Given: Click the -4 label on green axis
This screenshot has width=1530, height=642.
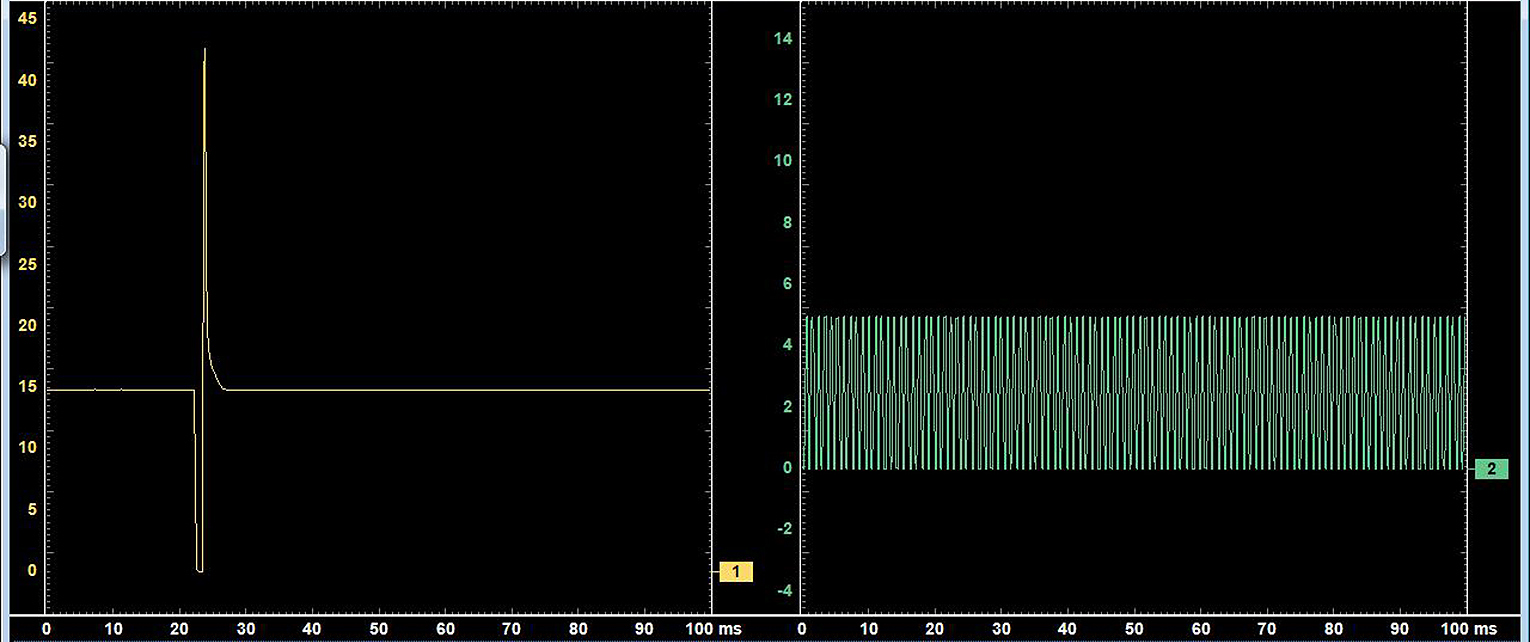Looking at the screenshot, I should tap(783, 590).
